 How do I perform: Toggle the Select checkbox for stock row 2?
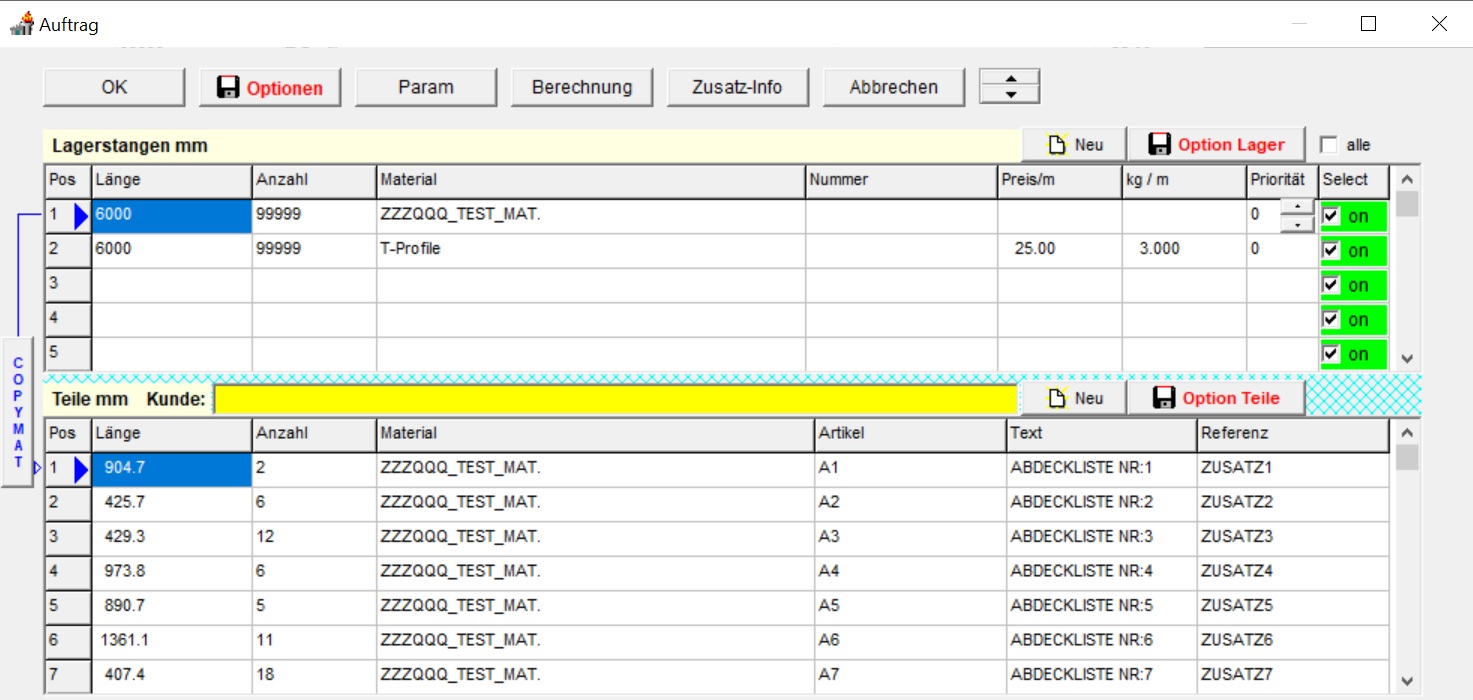1331,250
